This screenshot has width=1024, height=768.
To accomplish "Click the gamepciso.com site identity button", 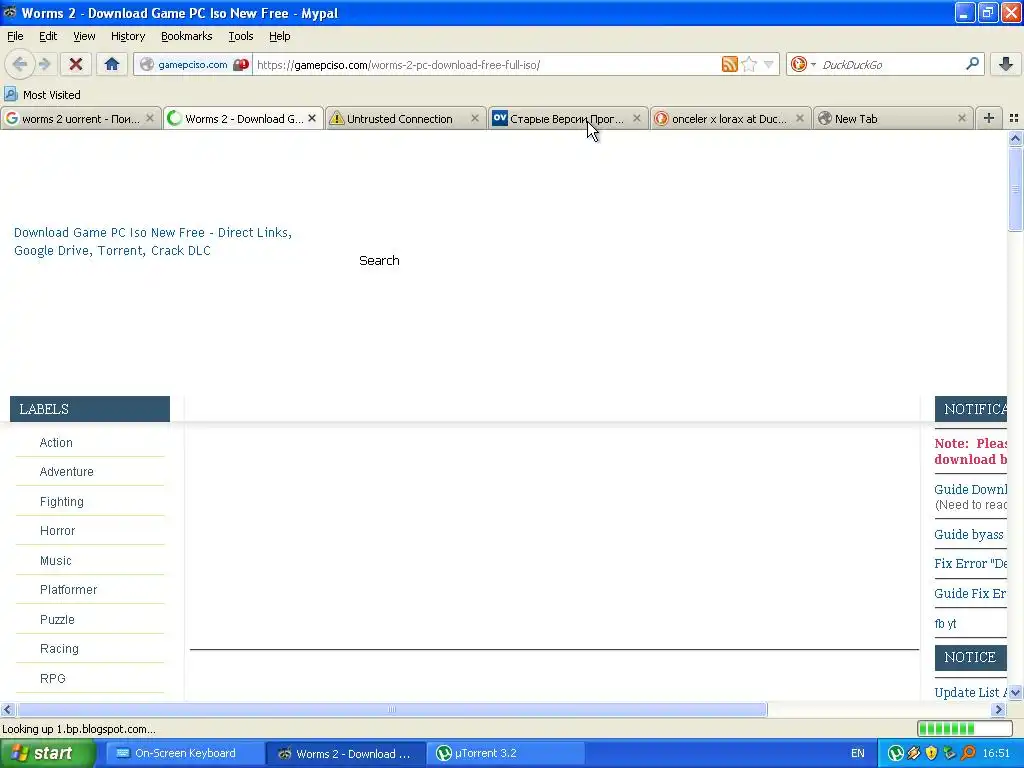I will point(193,64).
